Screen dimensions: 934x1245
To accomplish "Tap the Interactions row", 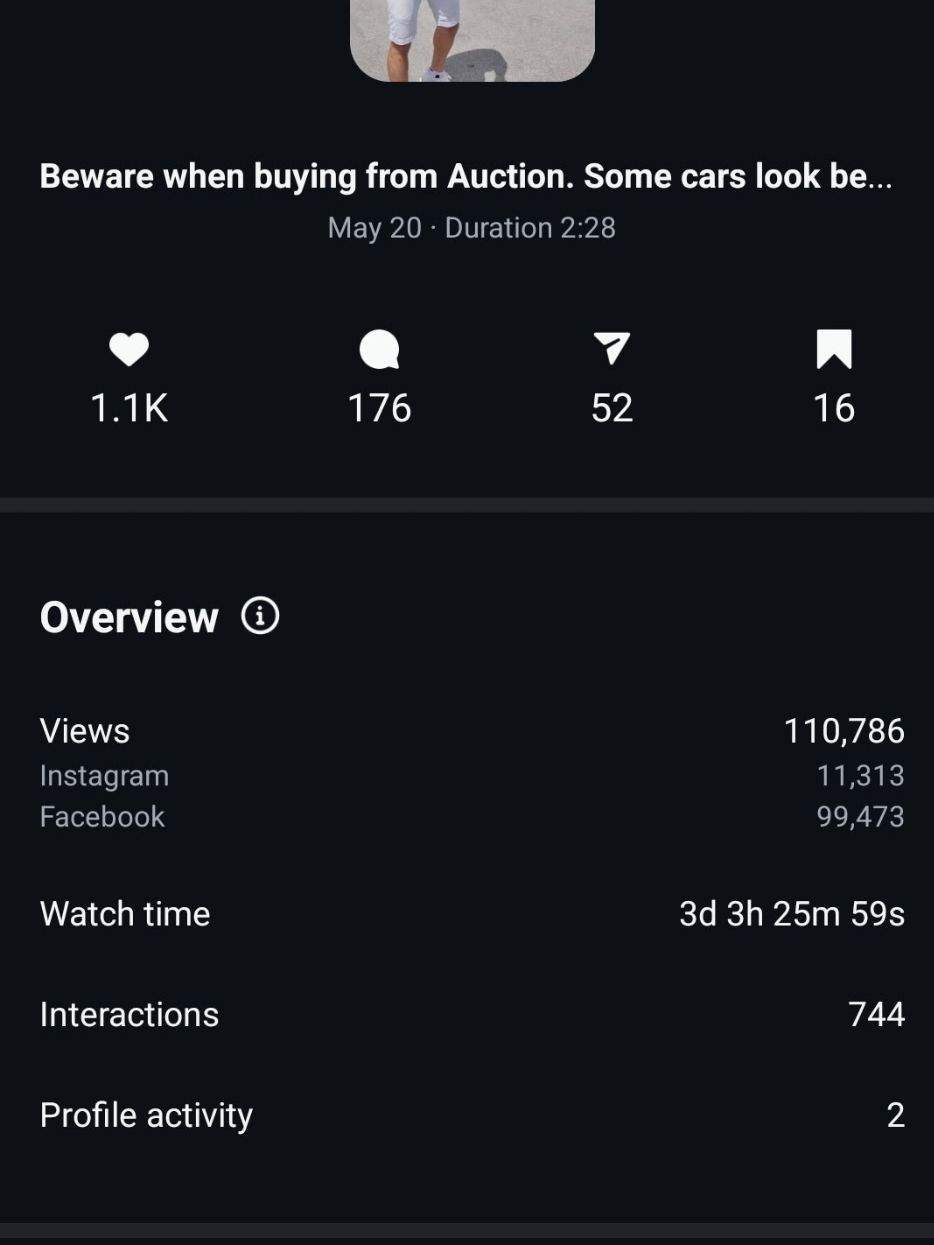I will point(472,1014).
